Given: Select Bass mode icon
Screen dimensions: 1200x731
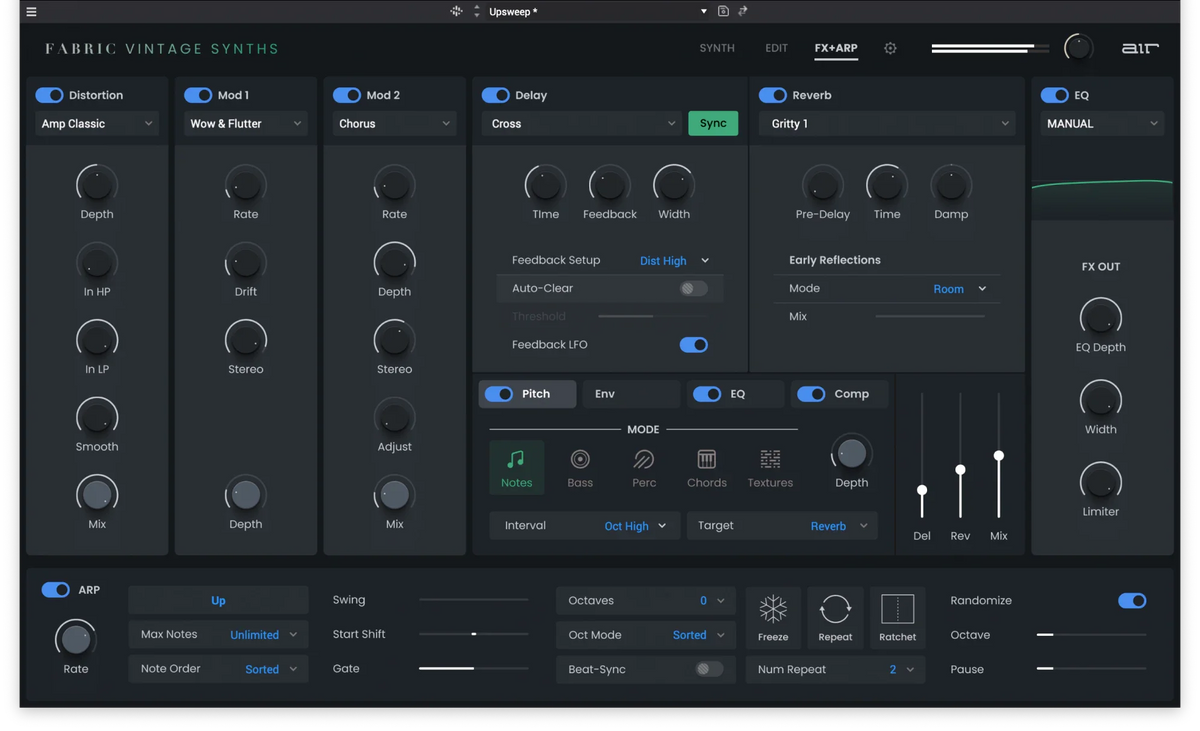Looking at the screenshot, I should (x=580, y=467).
